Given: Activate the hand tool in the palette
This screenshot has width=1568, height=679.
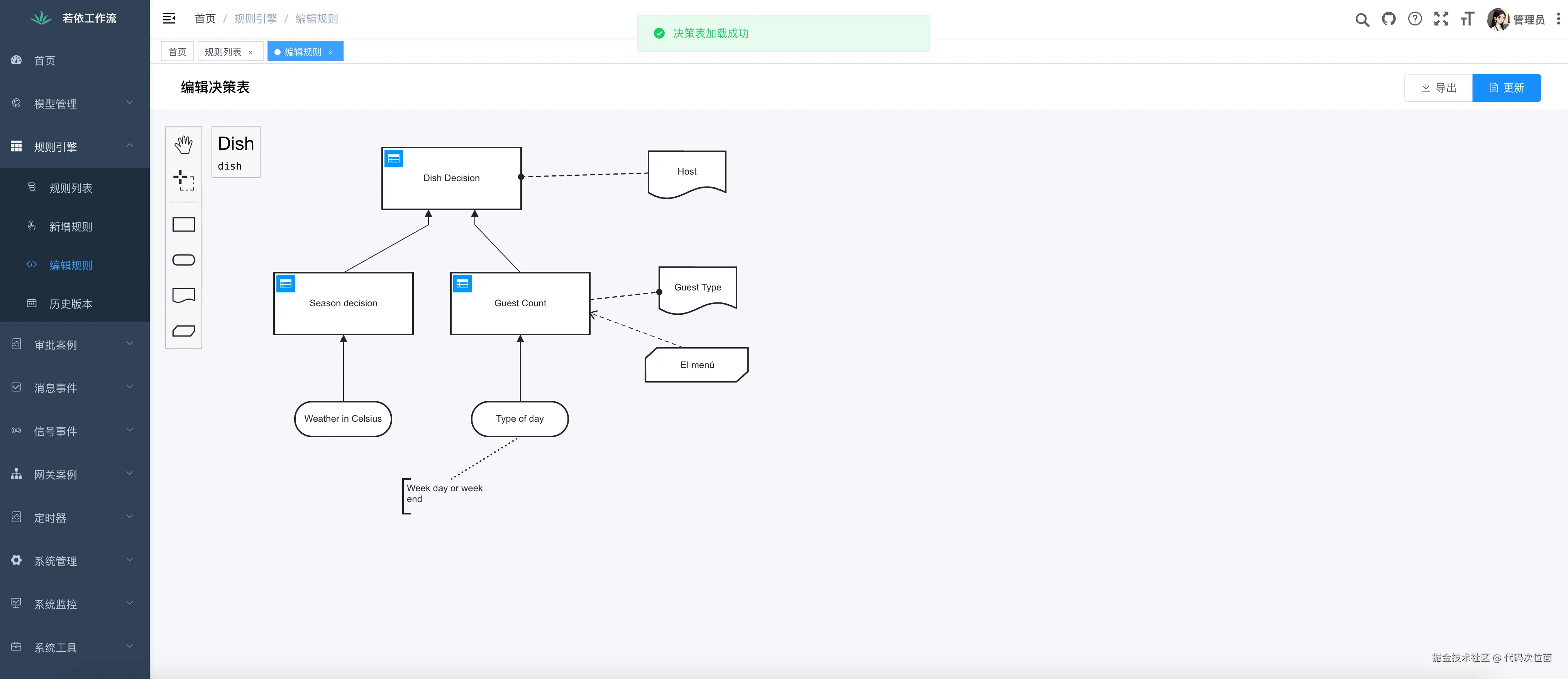Looking at the screenshot, I should pyautogui.click(x=183, y=145).
